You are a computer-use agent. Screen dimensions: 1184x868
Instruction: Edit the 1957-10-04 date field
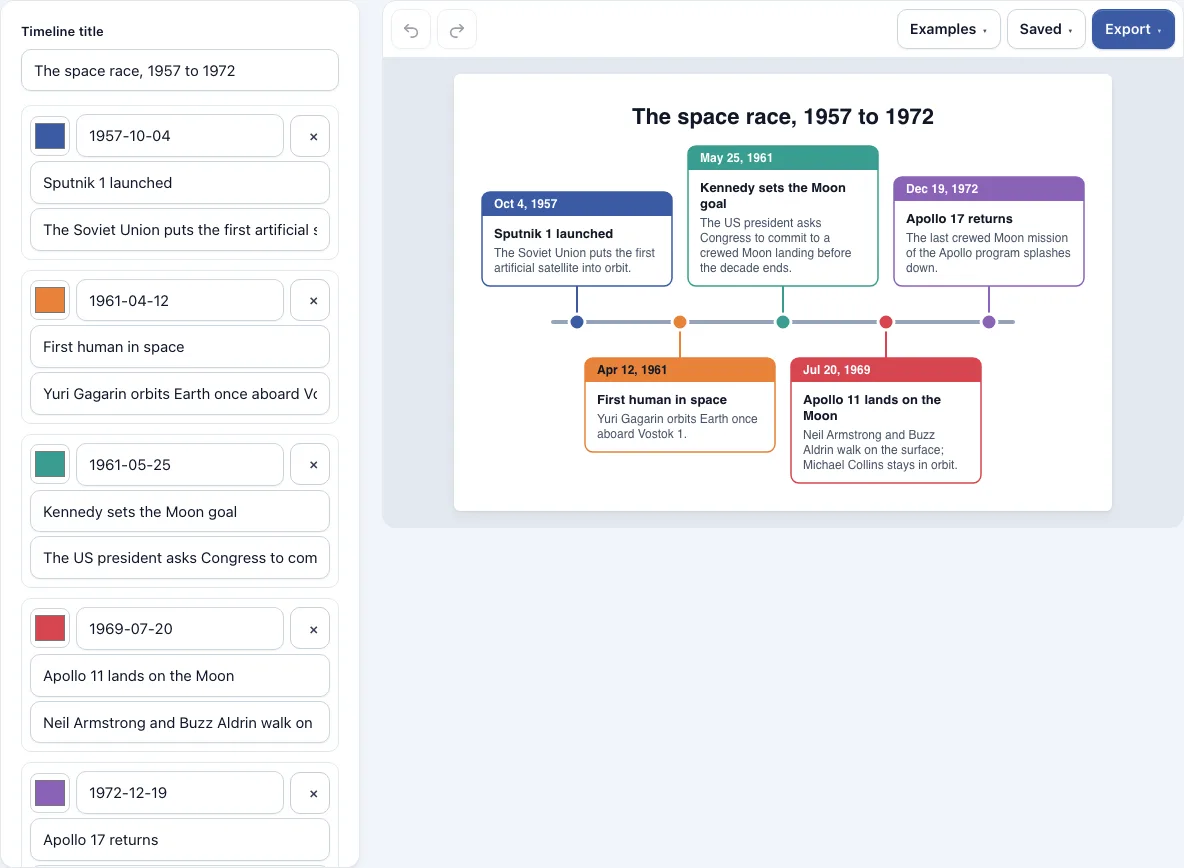180,136
